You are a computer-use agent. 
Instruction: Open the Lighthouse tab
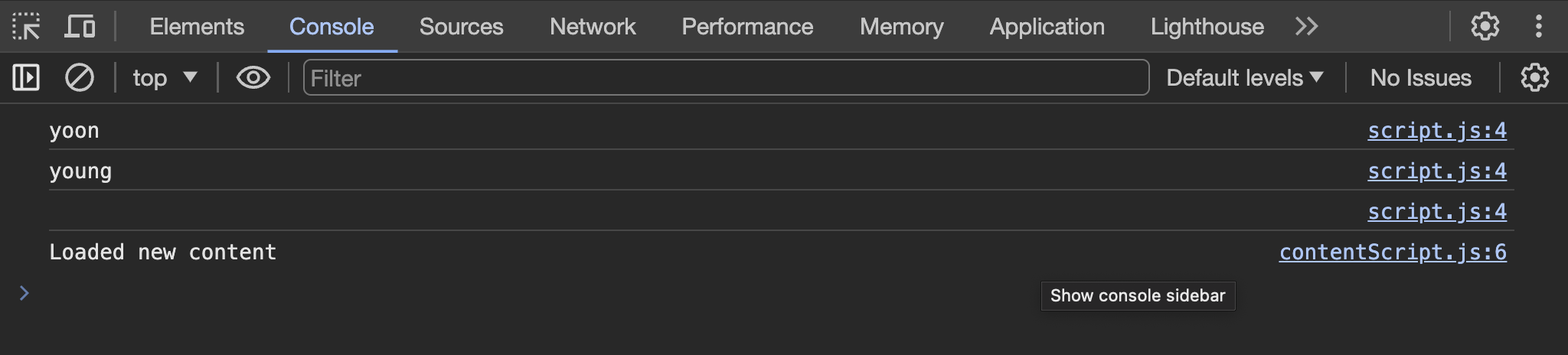[x=1207, y=27]
